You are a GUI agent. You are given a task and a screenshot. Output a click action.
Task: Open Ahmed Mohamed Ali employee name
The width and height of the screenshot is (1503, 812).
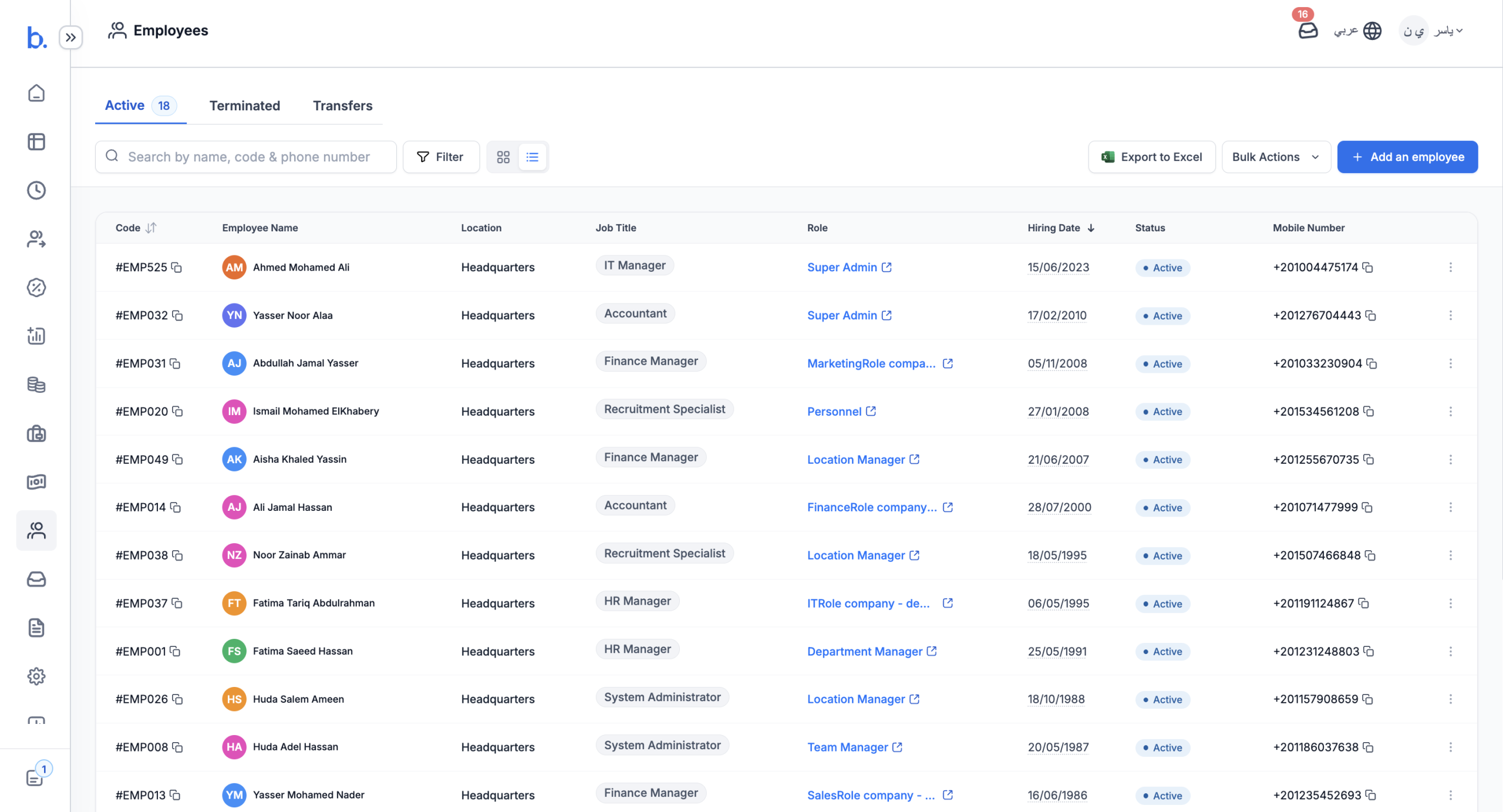pyautogui.click(x=301, y=267)
